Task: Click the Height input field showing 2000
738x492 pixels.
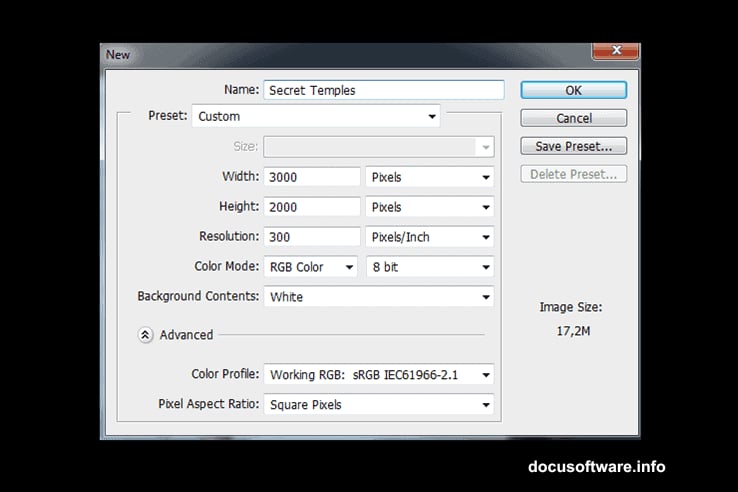Action: [311, 207]
